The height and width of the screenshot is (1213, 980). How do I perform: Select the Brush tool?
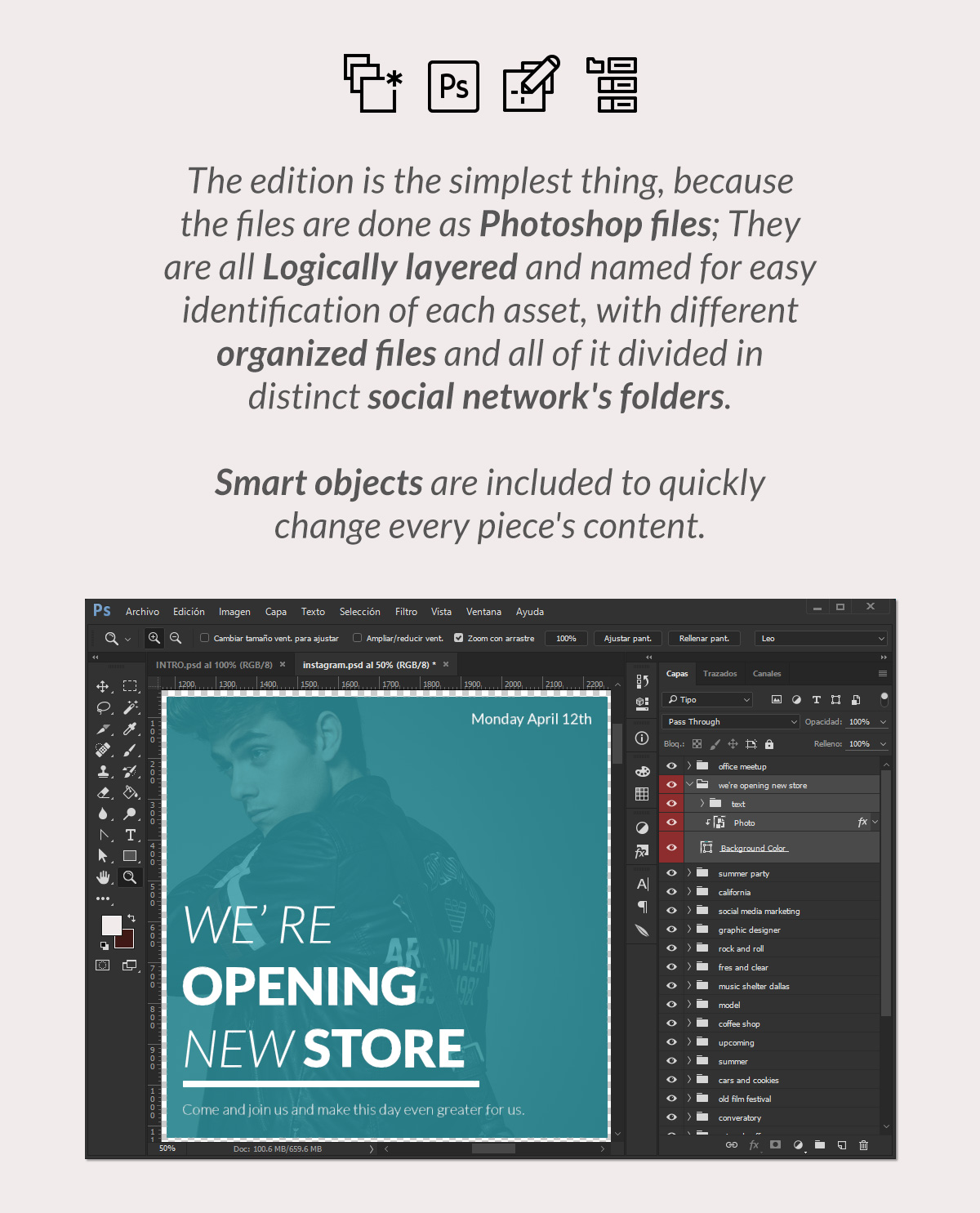(x=130, y=750)
